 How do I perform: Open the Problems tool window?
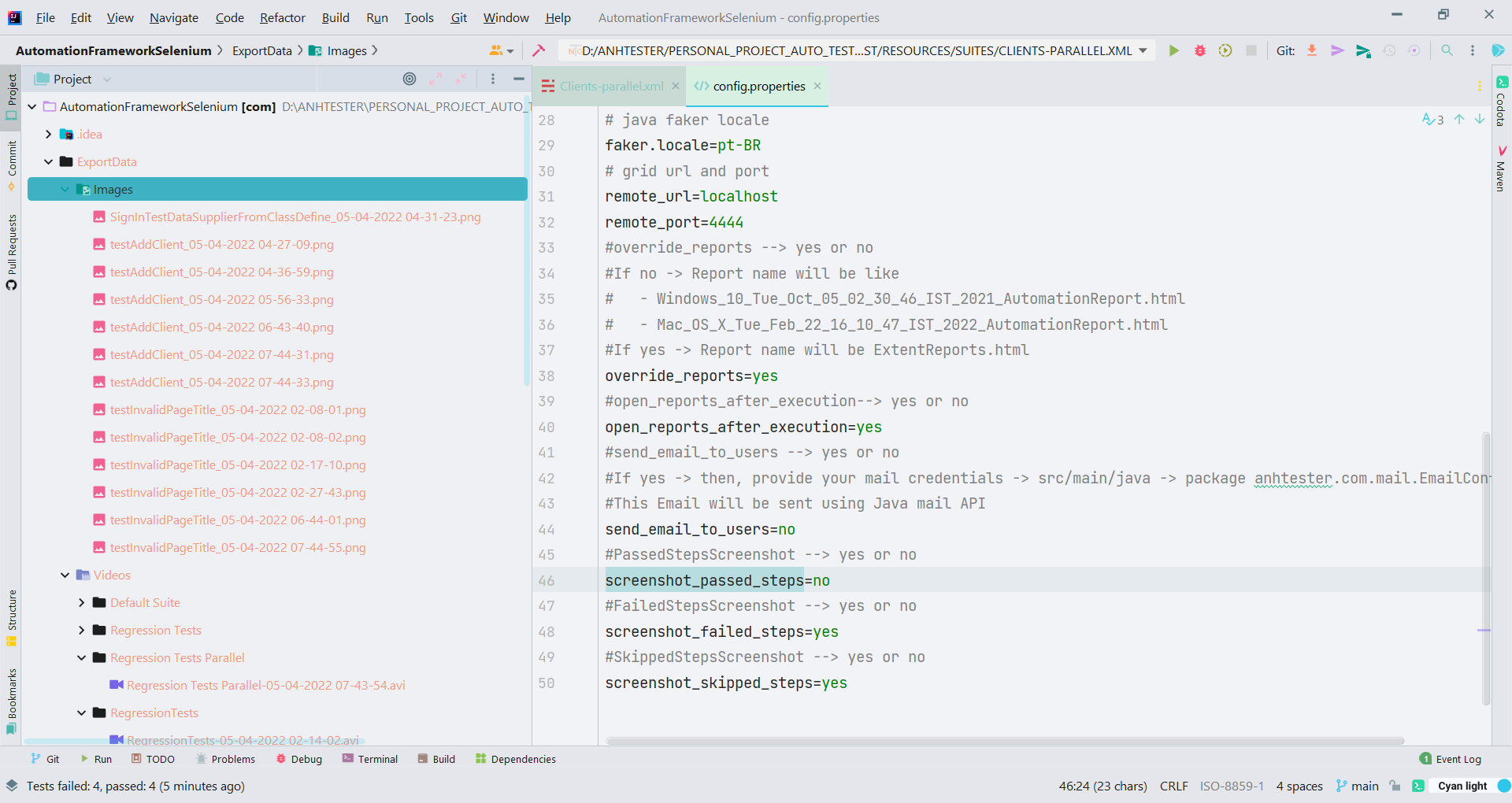pos(225,759)
